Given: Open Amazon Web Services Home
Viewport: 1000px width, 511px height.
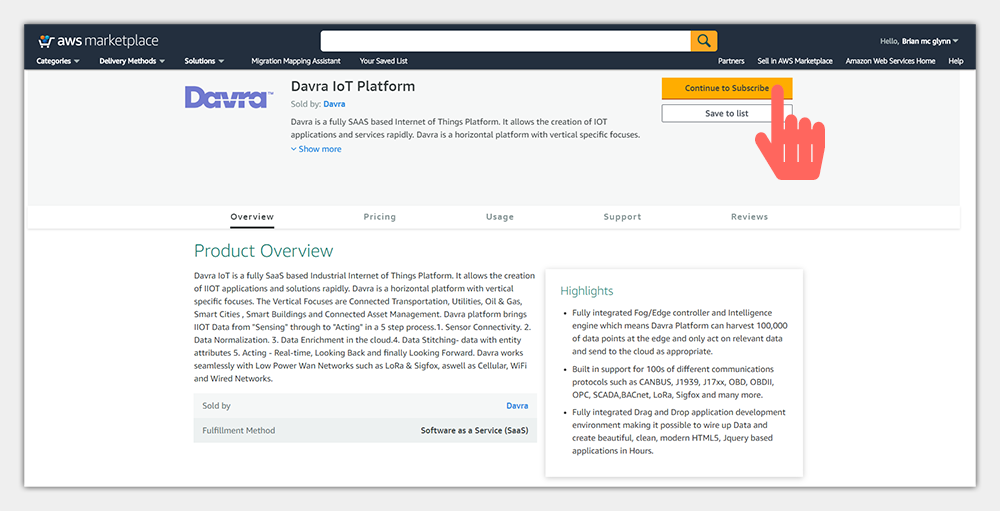Looking at the screenshot, I should pos(890,61).
